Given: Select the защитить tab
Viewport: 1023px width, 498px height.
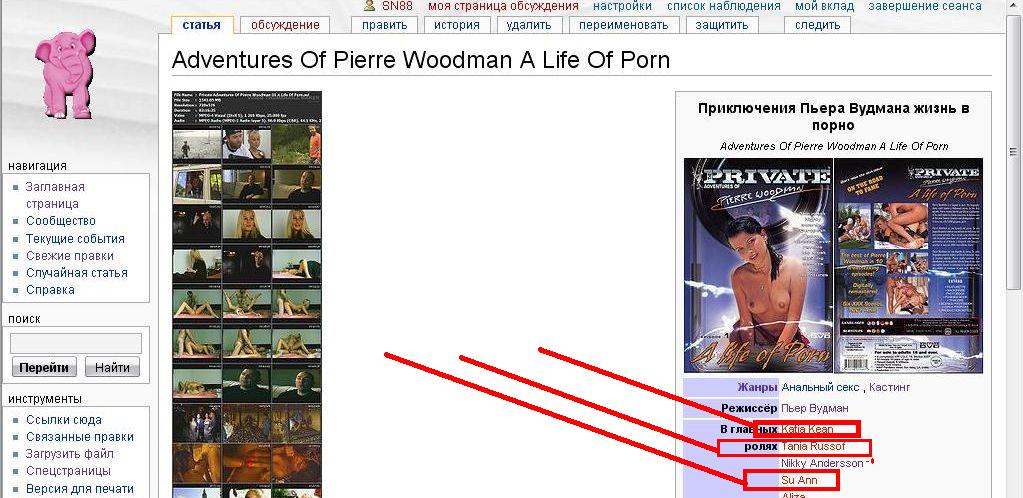Looking at the screenshot, I should [722, 25].
